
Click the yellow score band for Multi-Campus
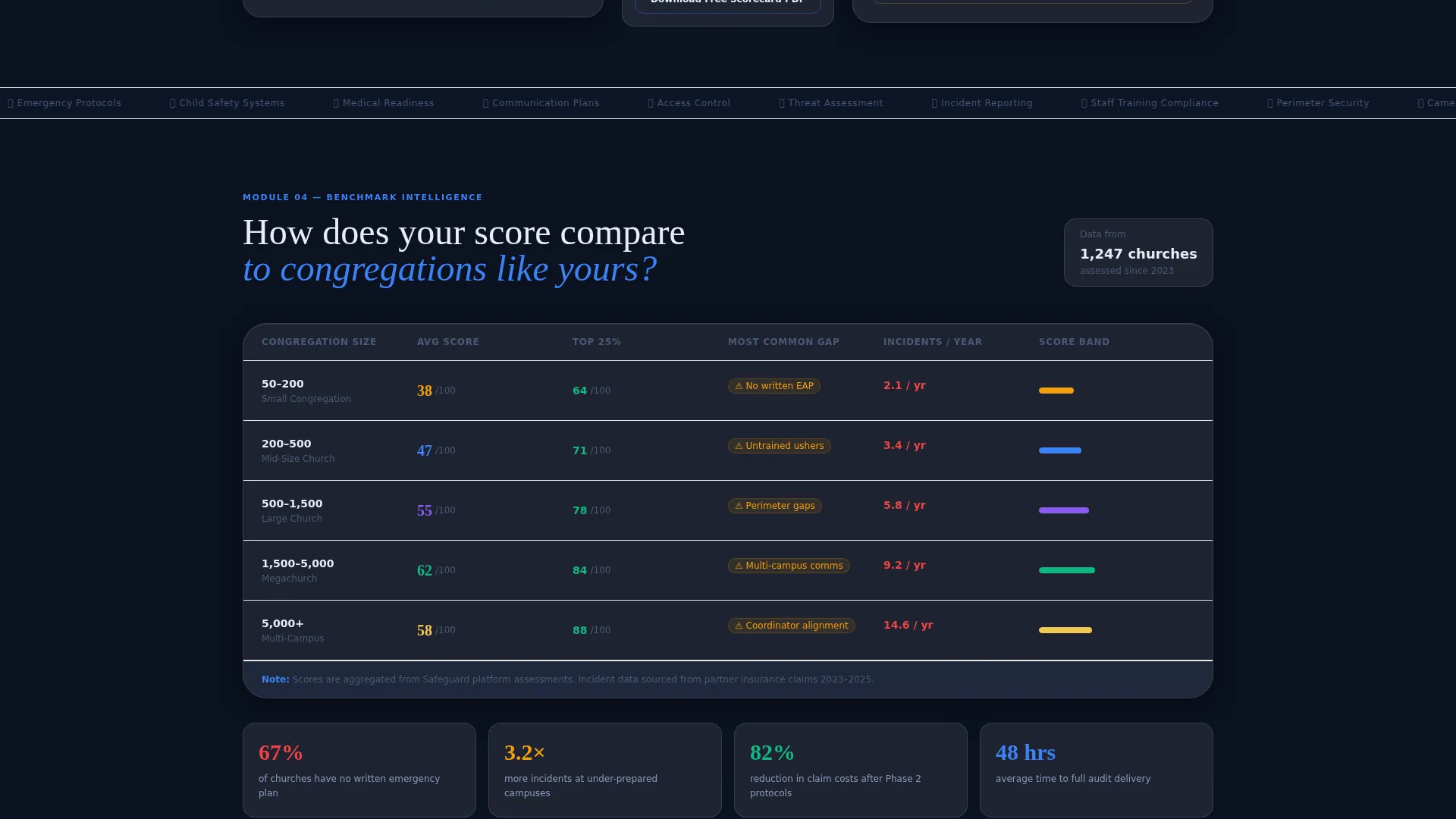[x=1065, y=630]
